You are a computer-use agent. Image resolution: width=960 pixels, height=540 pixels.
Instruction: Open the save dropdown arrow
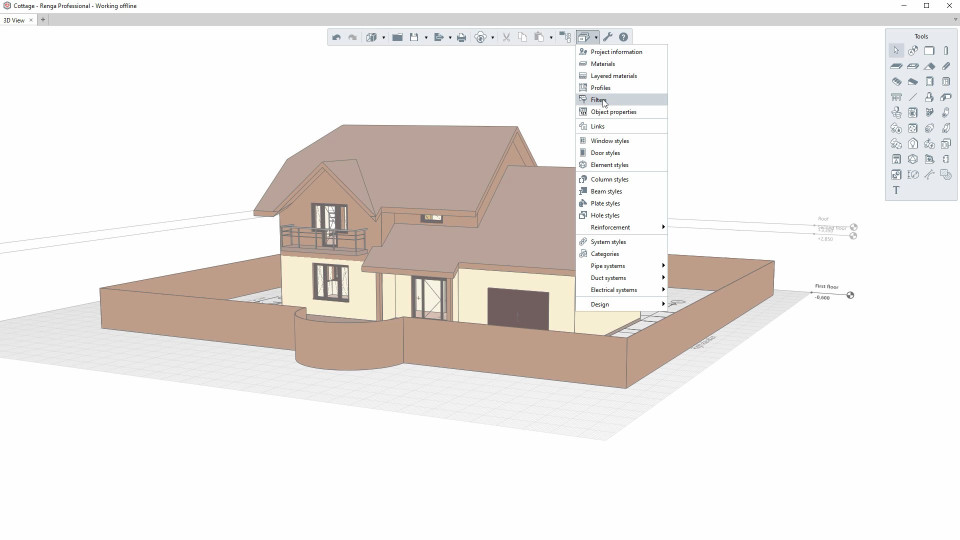tap(426, 38)
